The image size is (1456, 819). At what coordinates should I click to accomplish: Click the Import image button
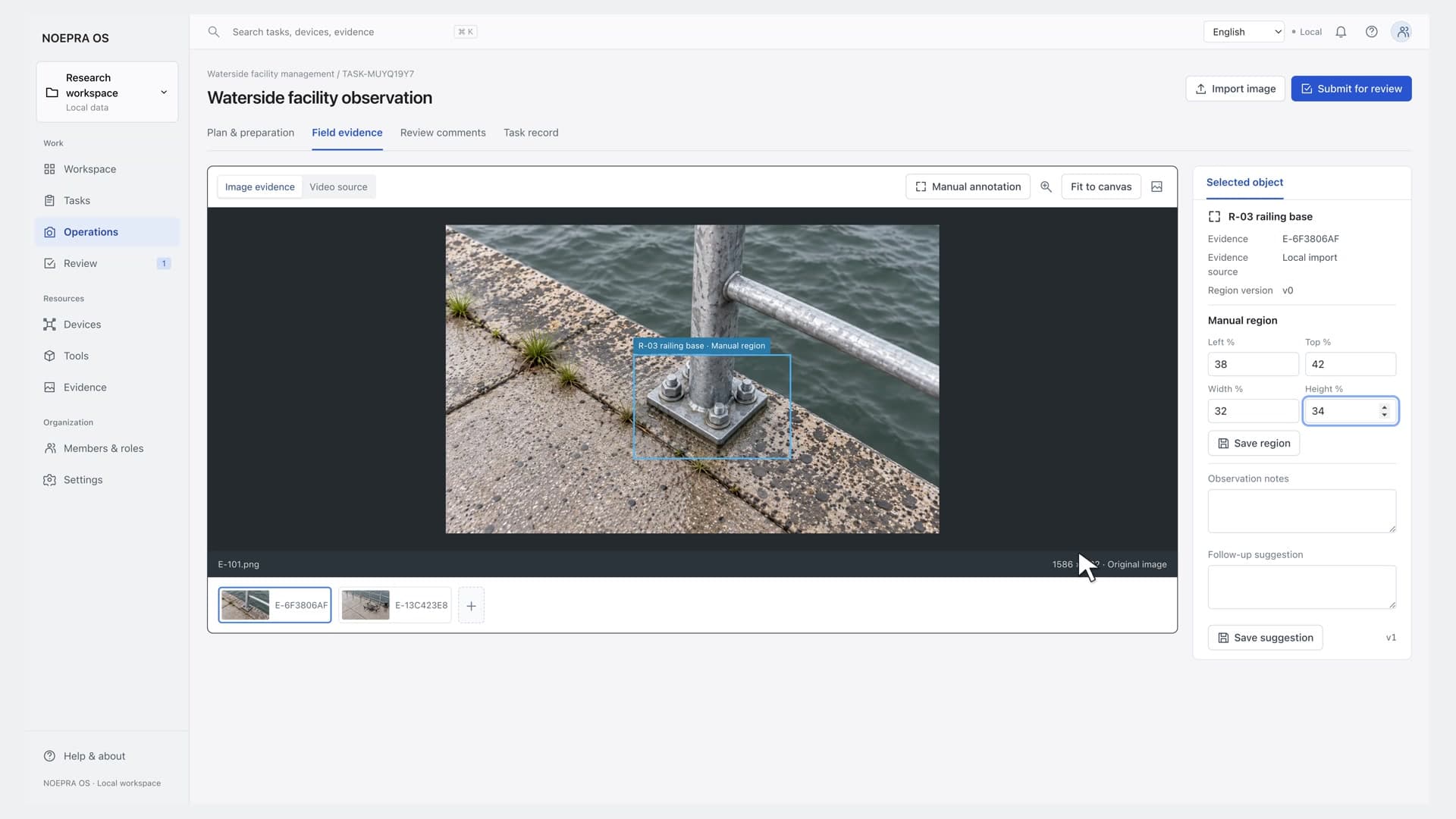point(1235,89)
